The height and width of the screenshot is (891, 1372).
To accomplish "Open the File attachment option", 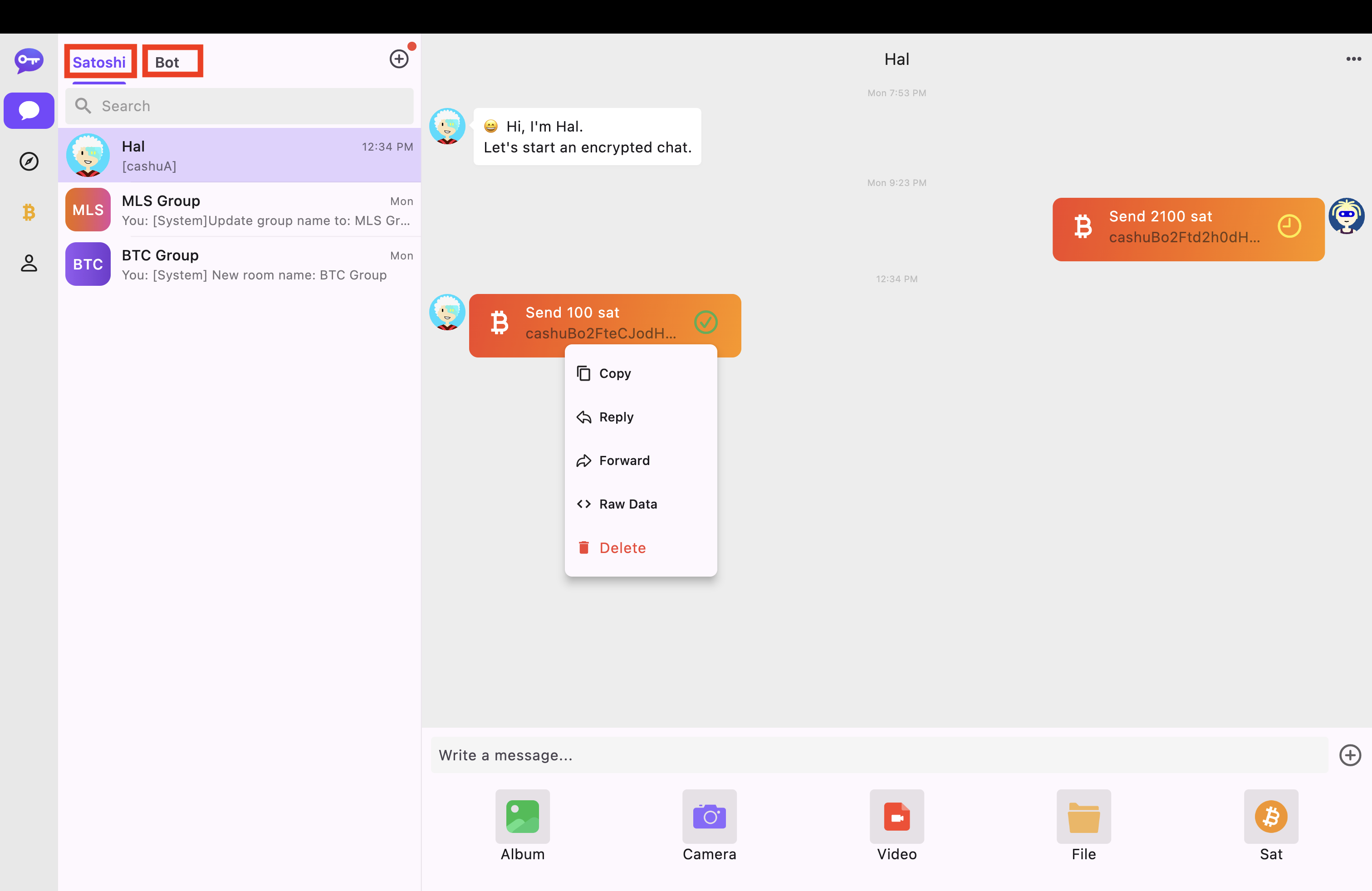I will click(x=1084, y=825).
